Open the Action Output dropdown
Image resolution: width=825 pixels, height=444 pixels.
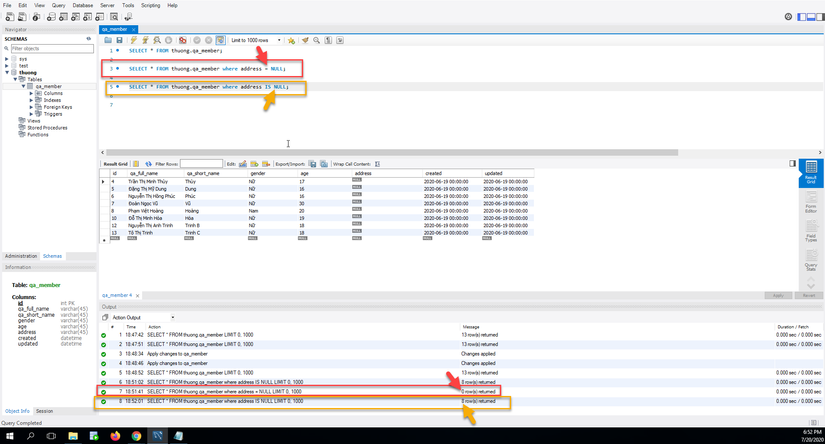(x=142, y=317)
